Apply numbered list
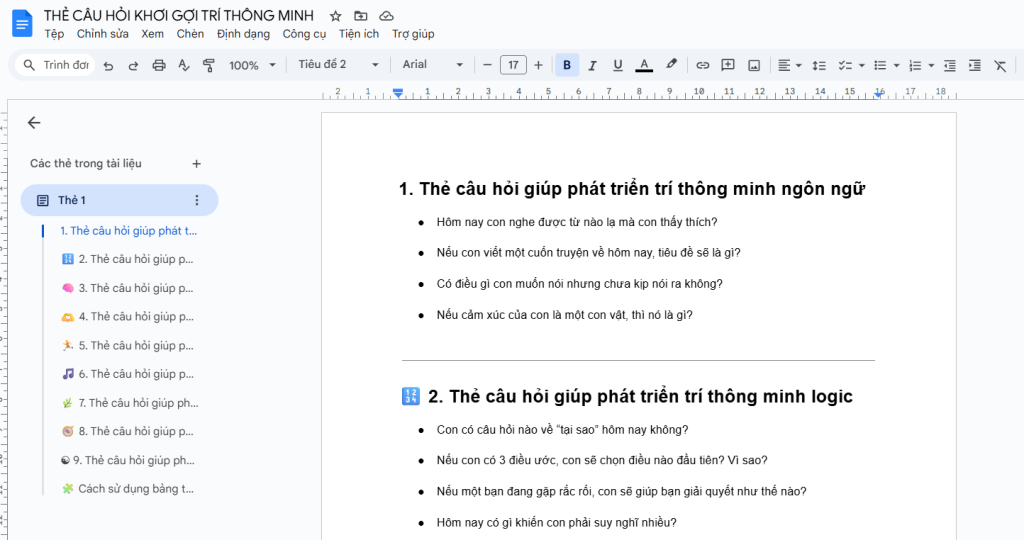1024x540 pixels. (915, 65)
